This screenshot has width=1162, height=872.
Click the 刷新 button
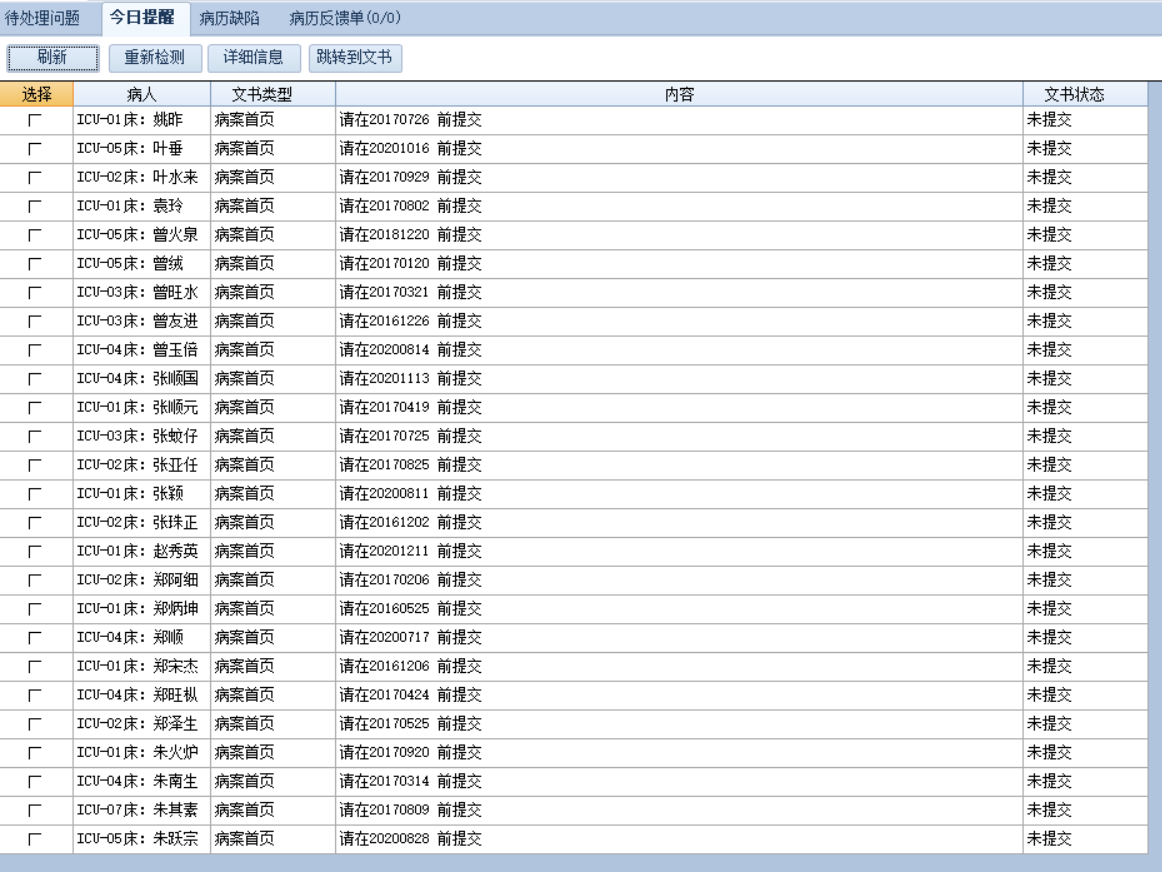tap(53, 58)
